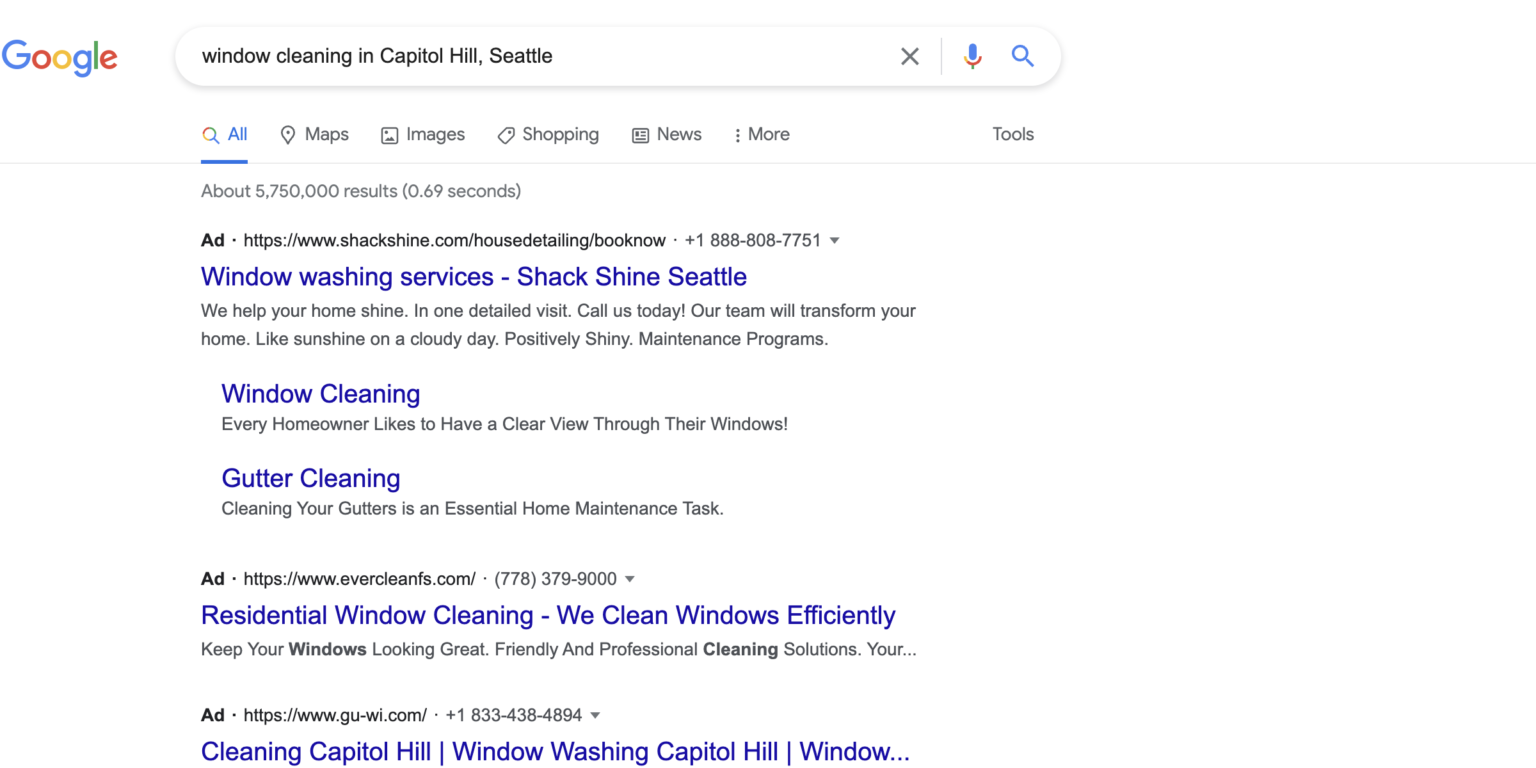Switch to the All results tab
The width and height of the screenshot is (1536, 768).
point(225,133)
